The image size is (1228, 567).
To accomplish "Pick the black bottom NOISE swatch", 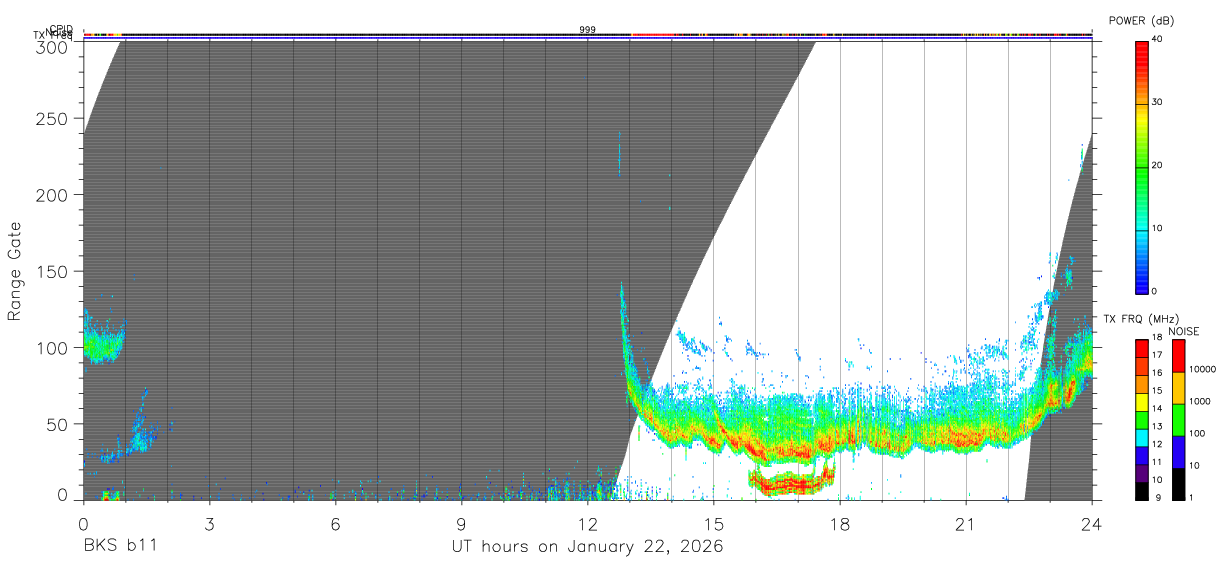I will (x=1178, y=484).
